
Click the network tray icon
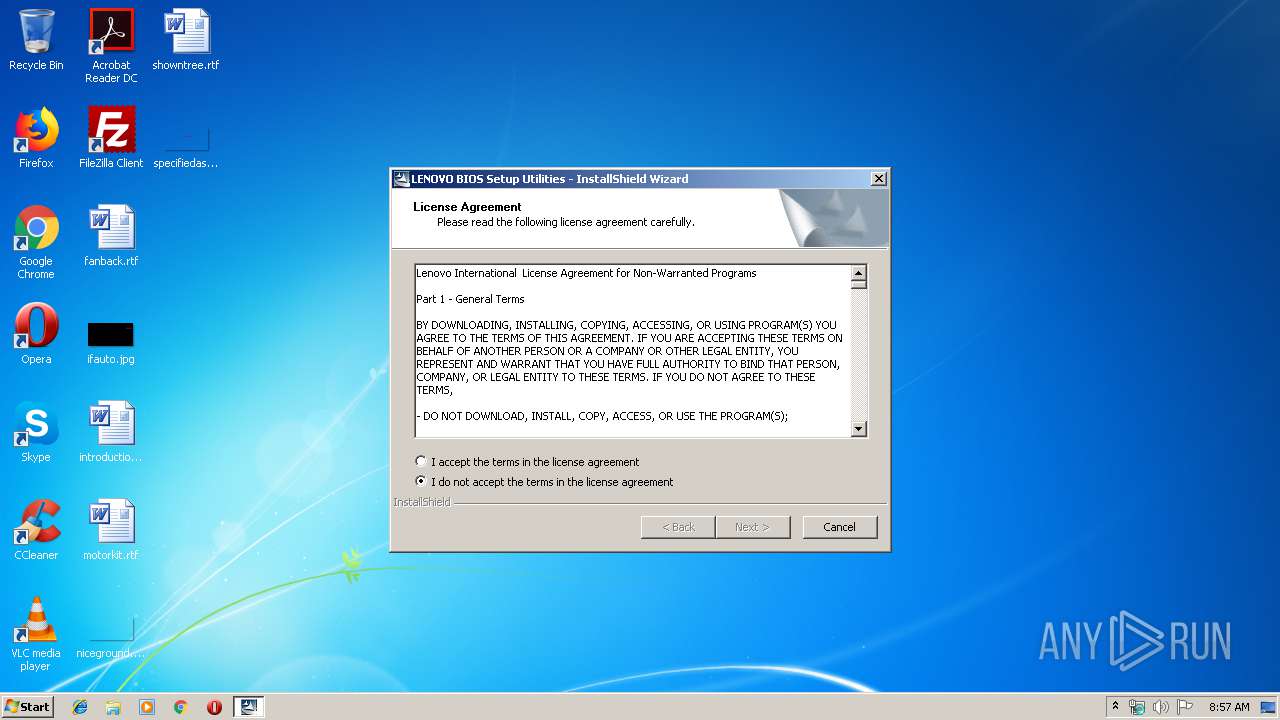click(x=1137, y=707)
